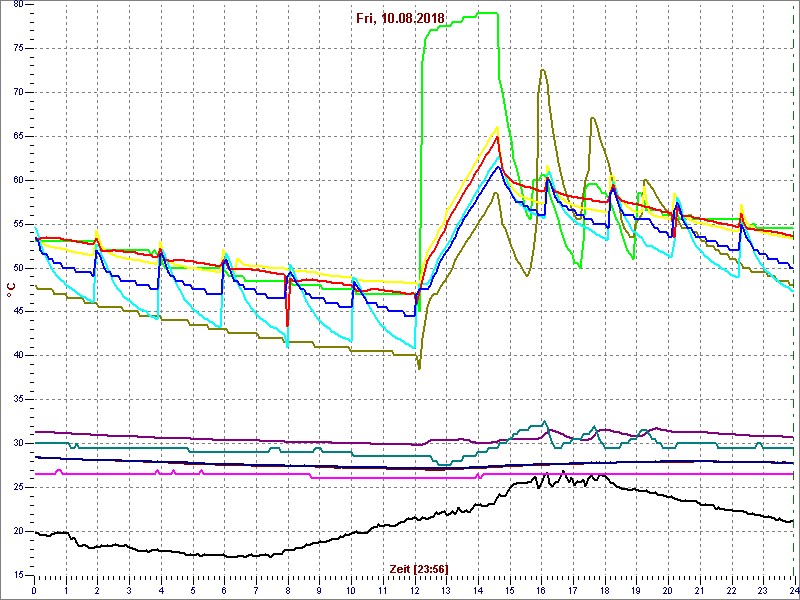Click the date title Fri, 10.08.2018

point(403,19)
